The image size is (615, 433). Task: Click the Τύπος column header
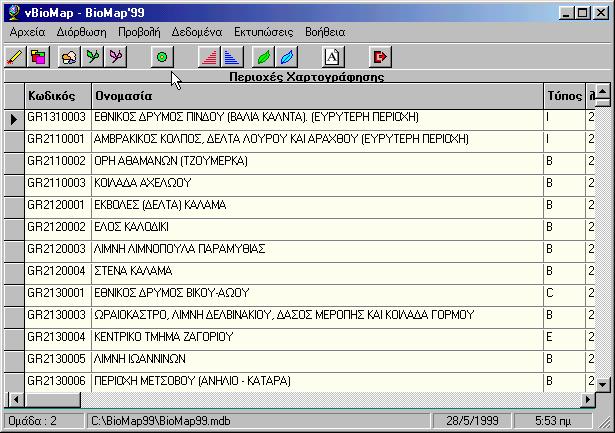pyautogui.click(x=564, y=96)
